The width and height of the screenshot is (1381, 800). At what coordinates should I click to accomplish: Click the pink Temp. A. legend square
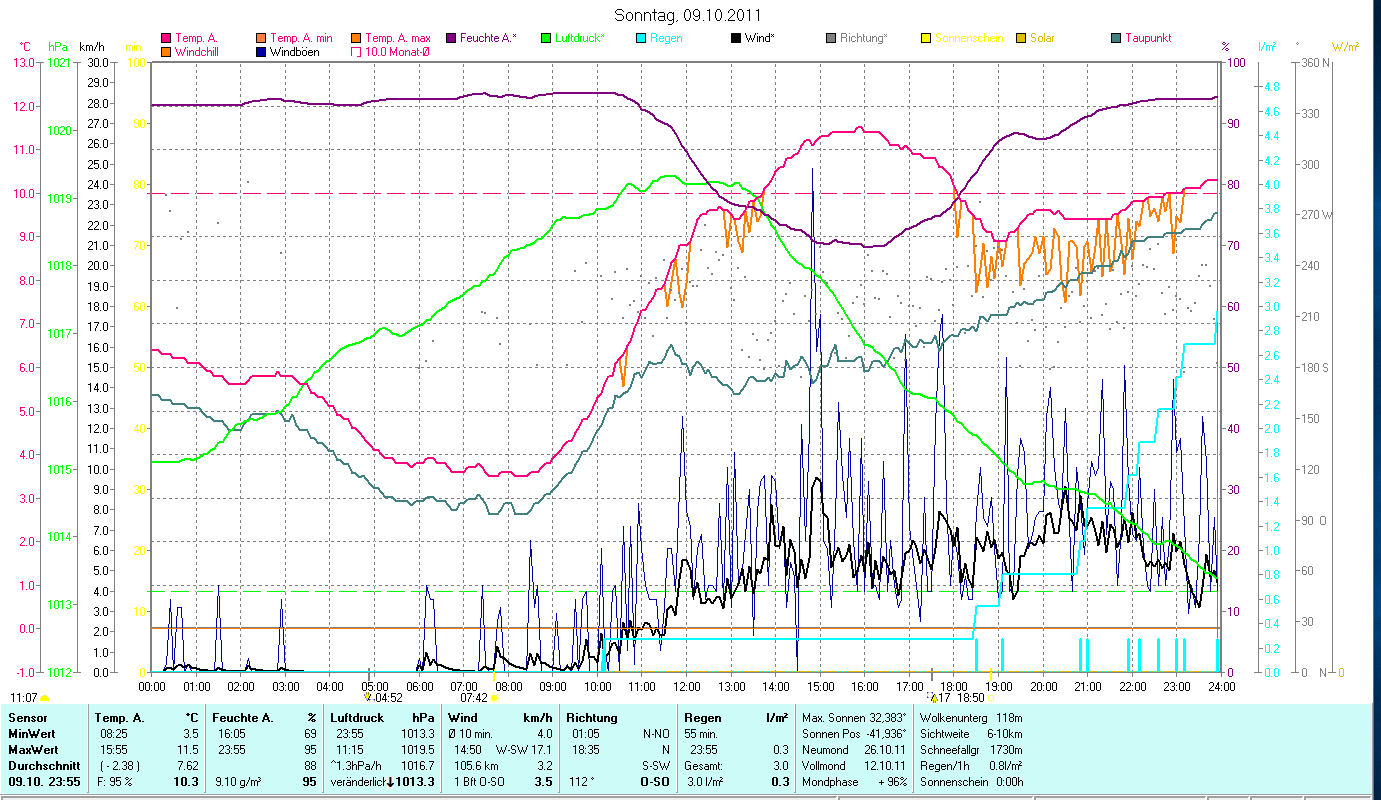(x=166, y=38)
